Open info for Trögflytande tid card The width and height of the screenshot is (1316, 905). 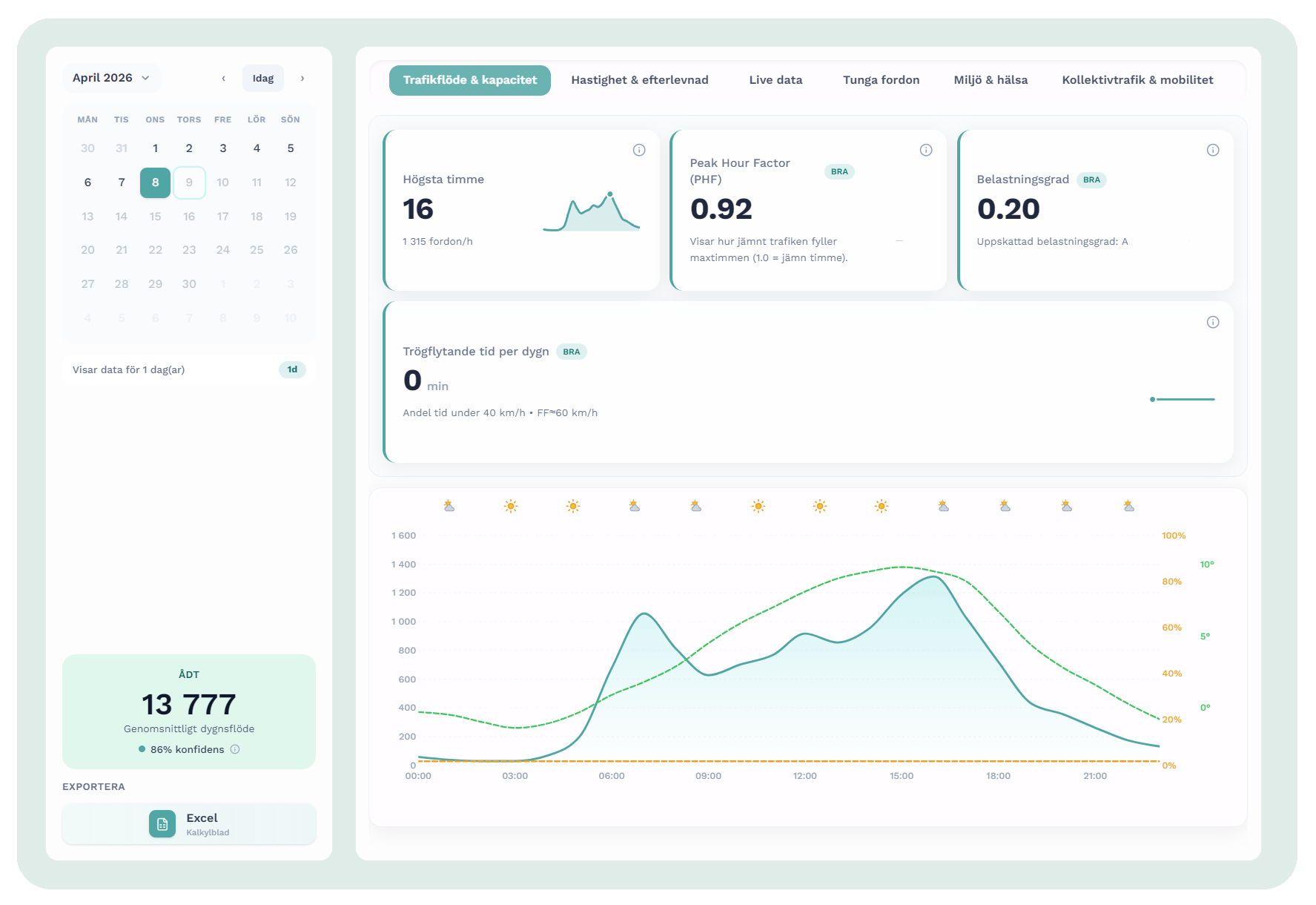[1213, 322]
